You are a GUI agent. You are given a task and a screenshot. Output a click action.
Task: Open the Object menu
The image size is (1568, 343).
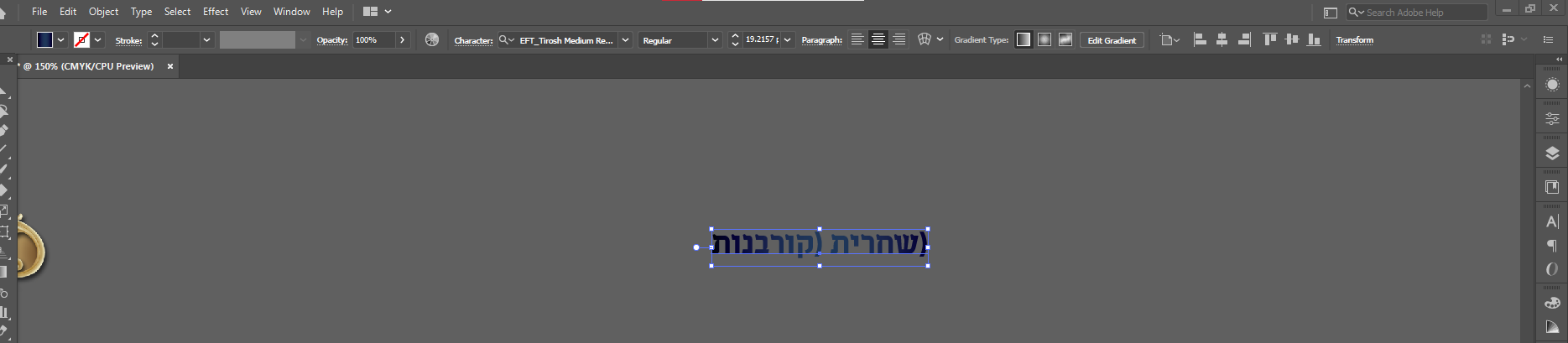point(104,12)
